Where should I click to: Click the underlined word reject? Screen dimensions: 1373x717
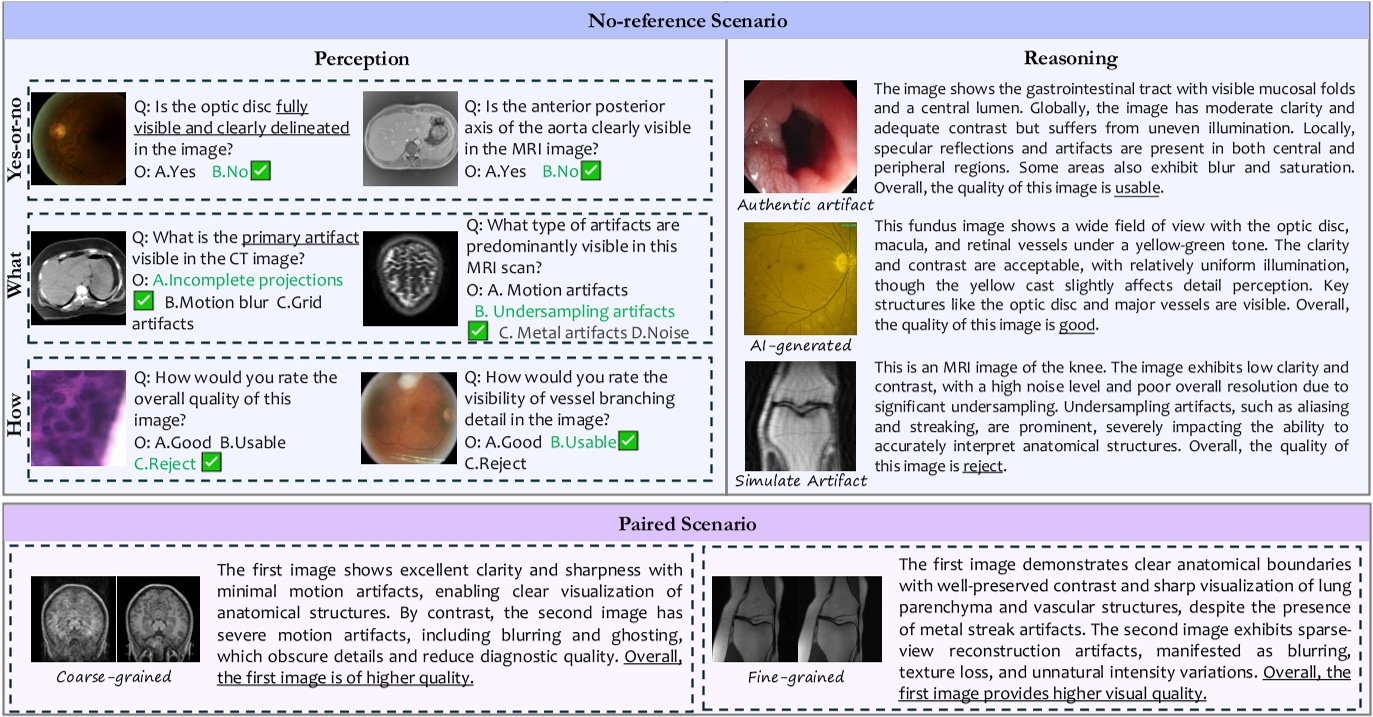point(982,466)
